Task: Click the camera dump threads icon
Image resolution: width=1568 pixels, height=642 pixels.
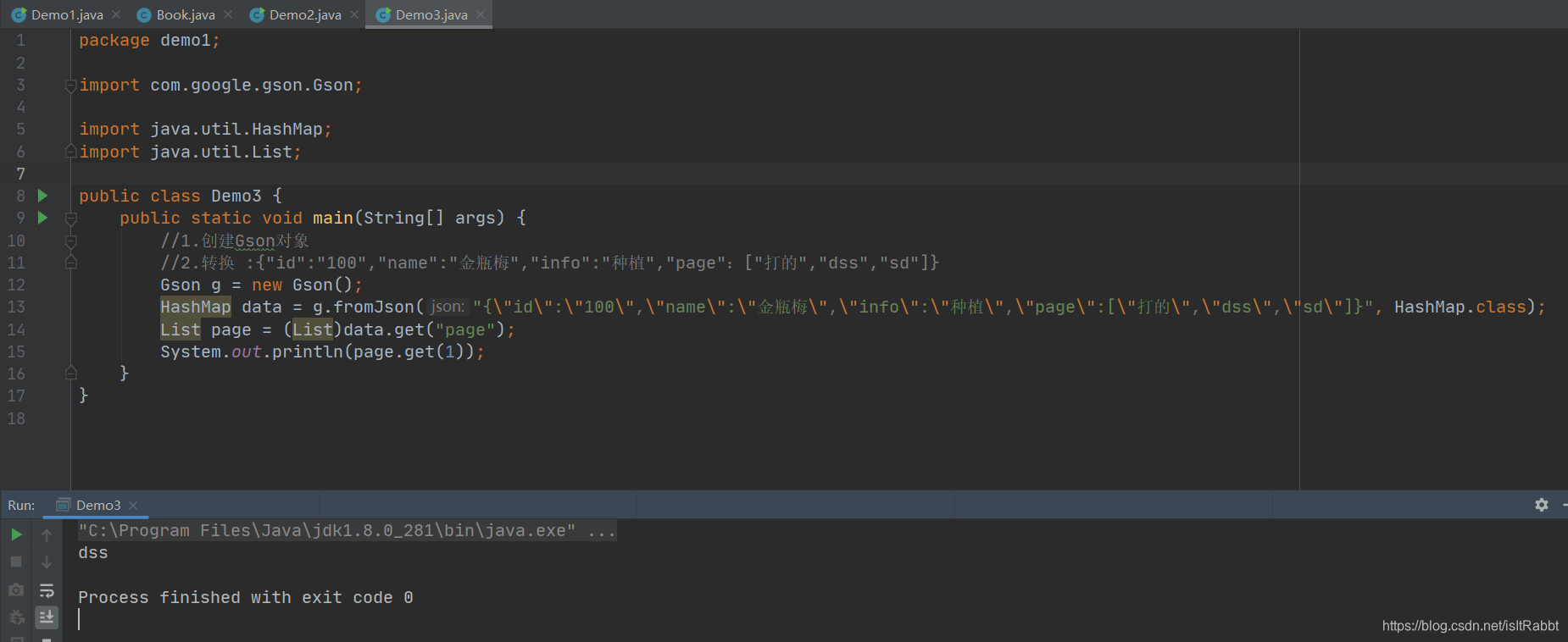Action: point(16,589)
